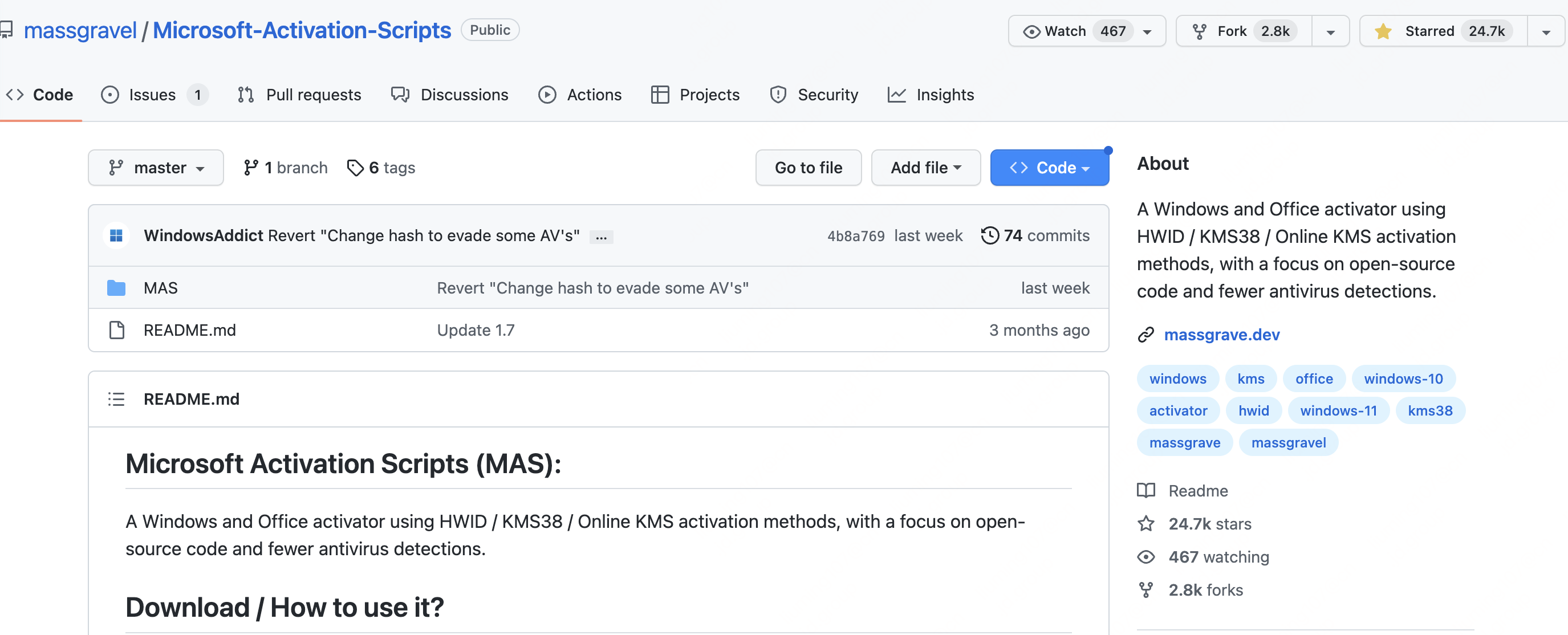The height and width of the screenshot is (635, 1568).
Task: Open commit hash 4b8a769
Action: click(856, 237)
